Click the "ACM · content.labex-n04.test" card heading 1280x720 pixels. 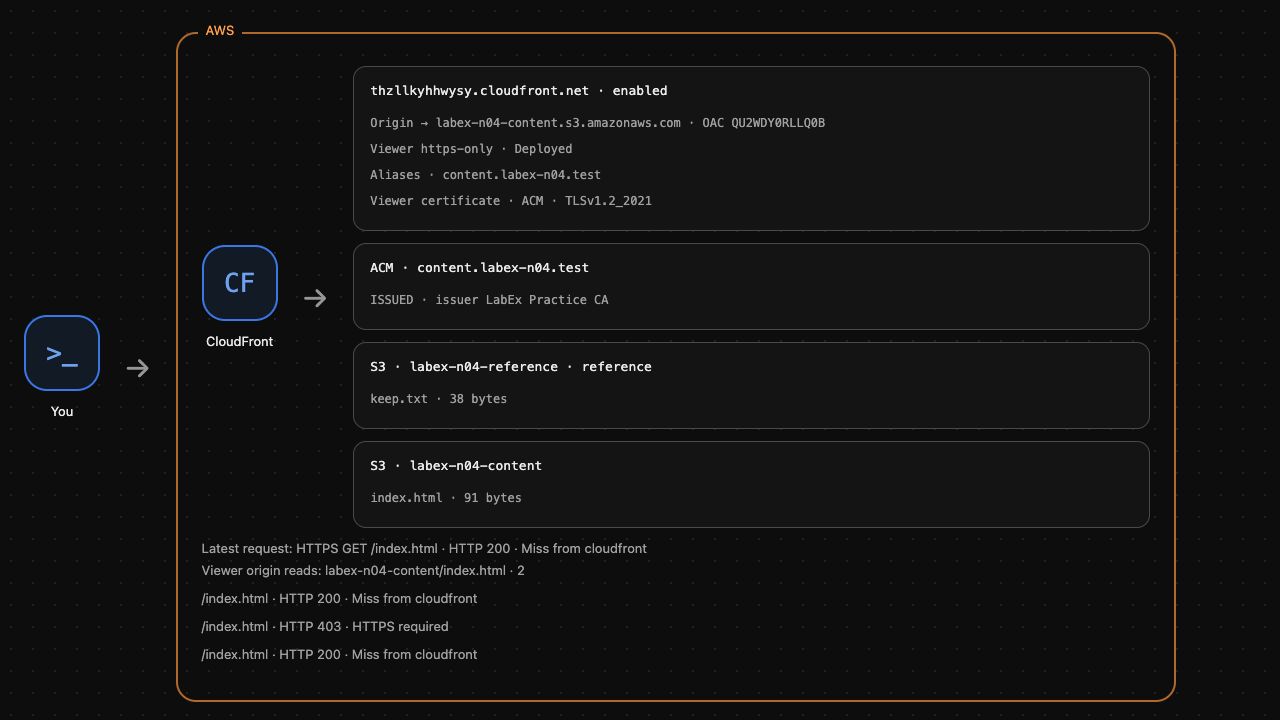pos(480,268)
